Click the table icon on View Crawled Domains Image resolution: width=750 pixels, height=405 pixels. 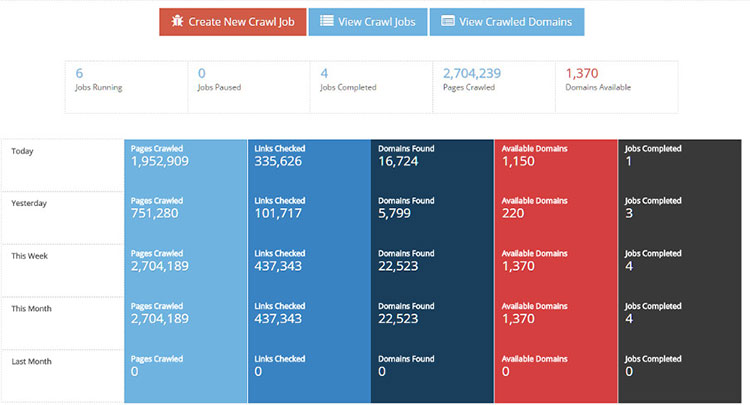point(448,21)
